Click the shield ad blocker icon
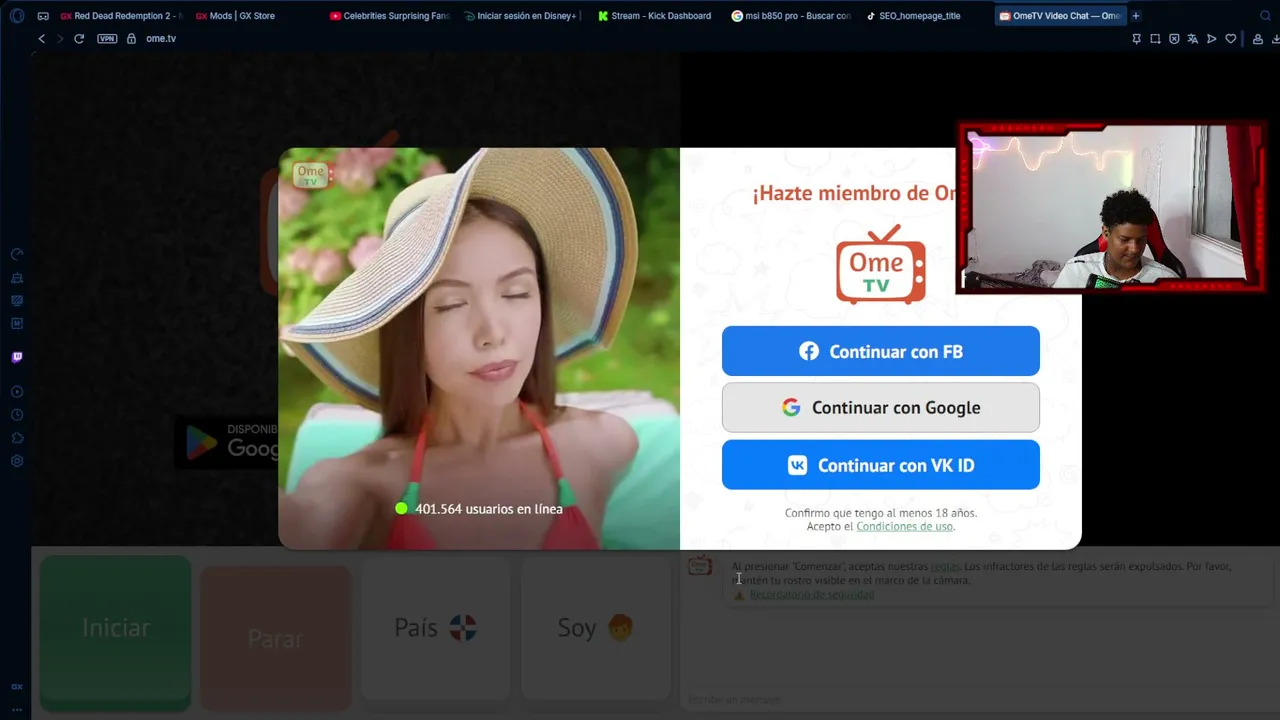The width and height of the screenshot is (1280, 720). point(1174,39)
